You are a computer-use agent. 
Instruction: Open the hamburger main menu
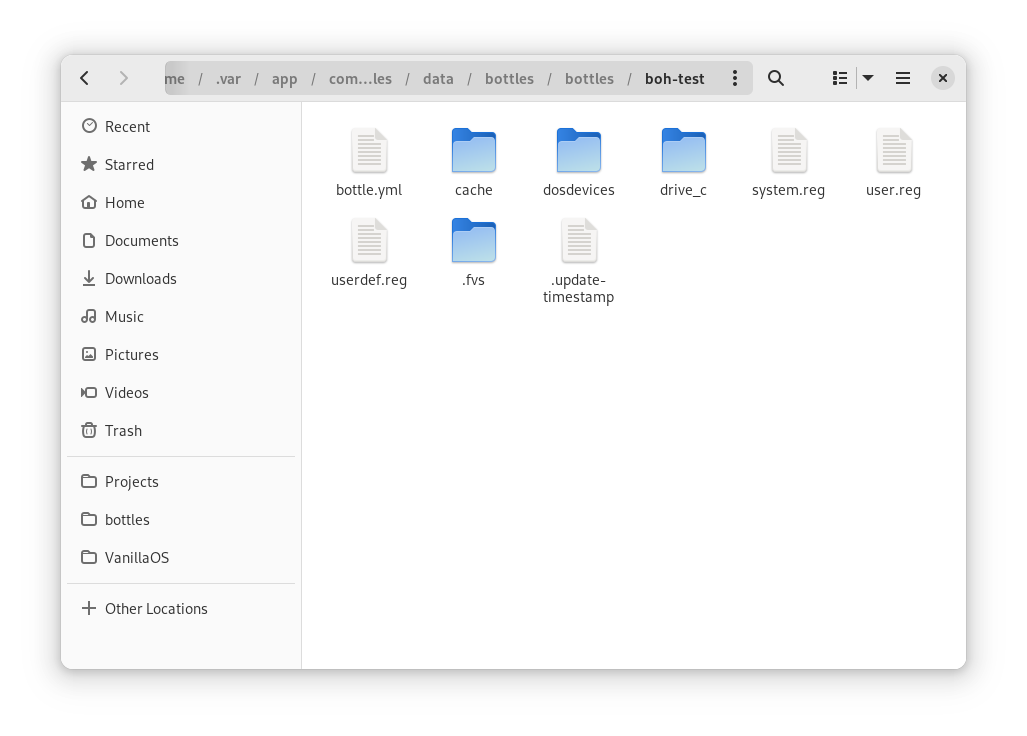point(903,79)
